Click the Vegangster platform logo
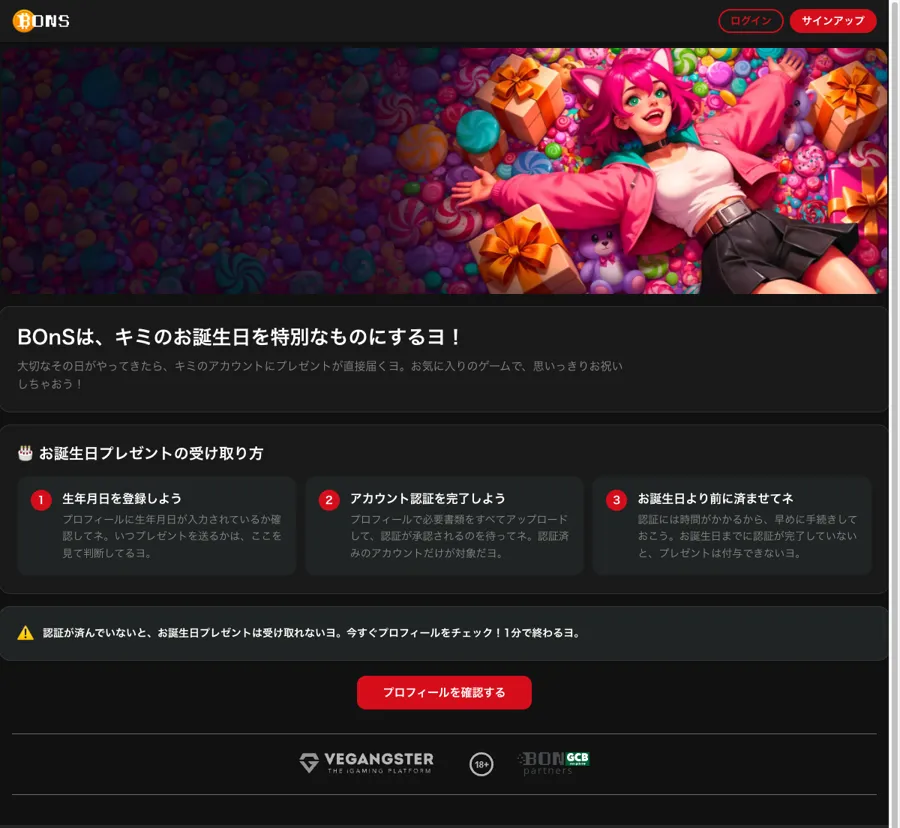Viewport: 900px width, 828px height. pos(367,763)
